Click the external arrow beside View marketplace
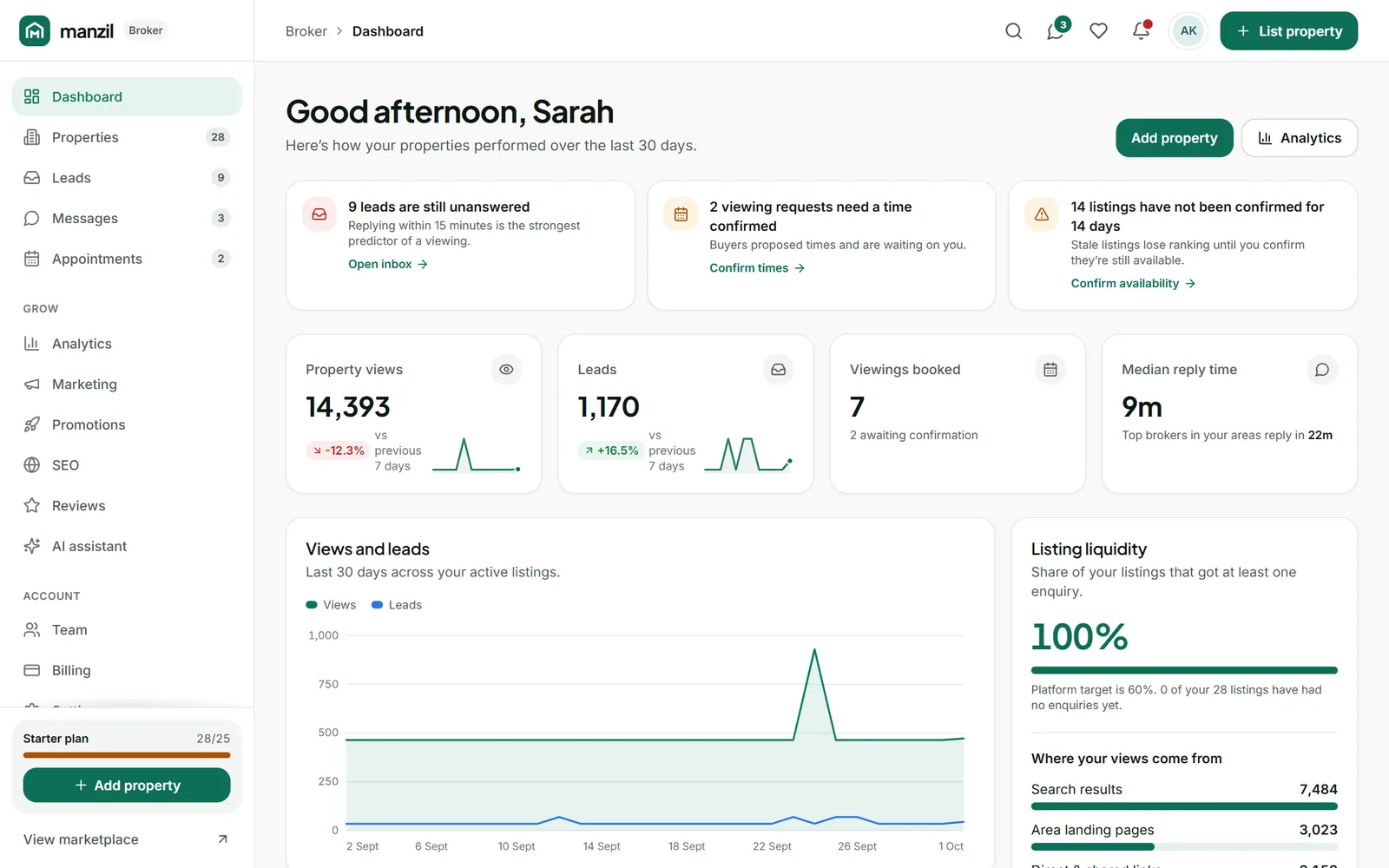1389x868 pixels. pos(222,839)
